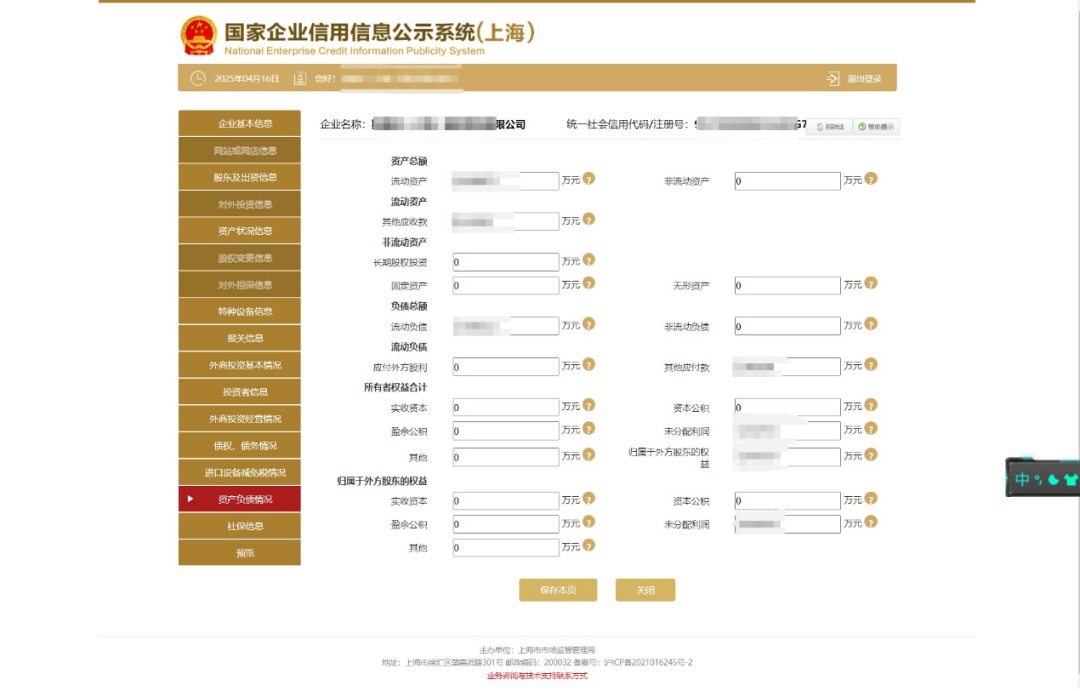
Task: Click help icon for 流动资产 under 资产总额
Action: click(588, 179)
